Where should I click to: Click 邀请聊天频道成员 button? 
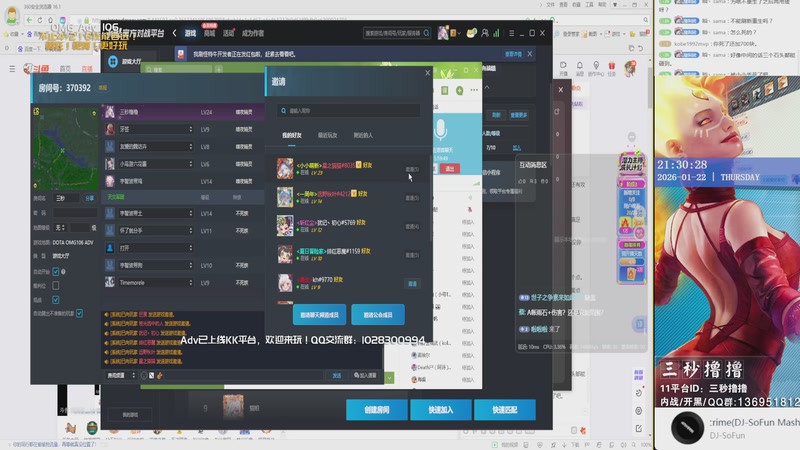point(319,315)
